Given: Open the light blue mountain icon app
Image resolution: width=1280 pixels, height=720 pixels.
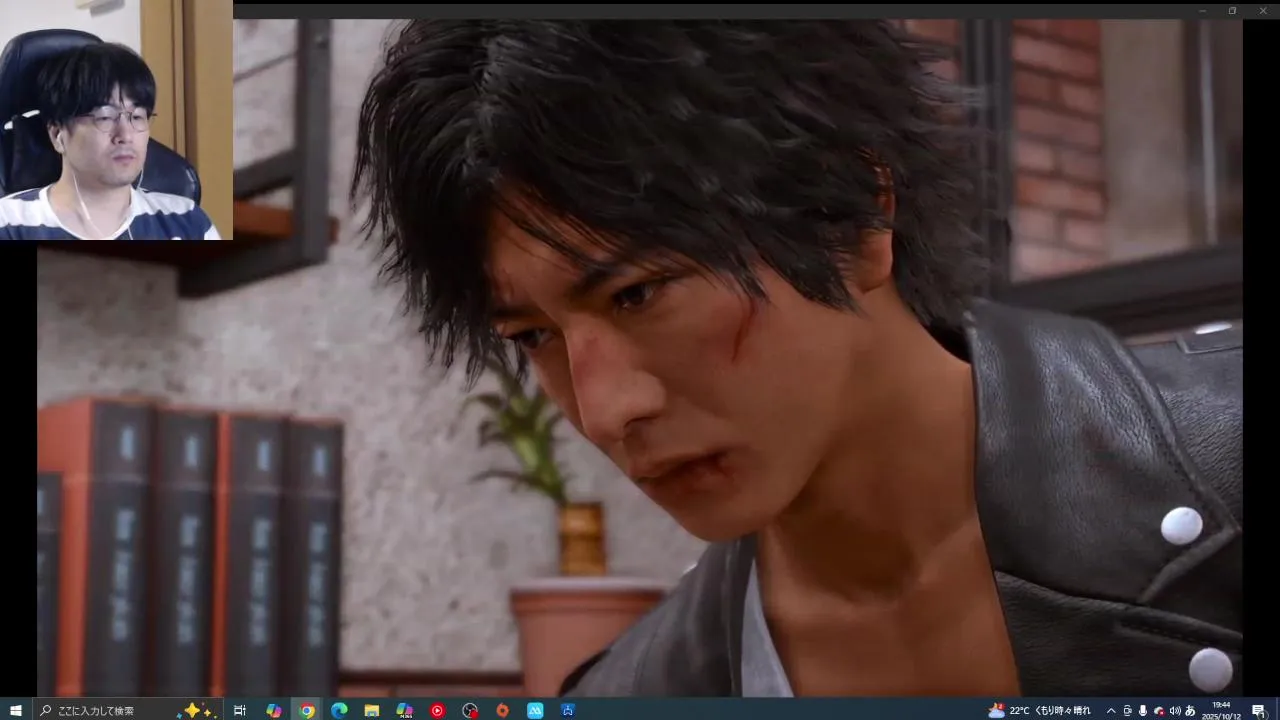Looking at the screenshot, I should click(x=535, y=710).
